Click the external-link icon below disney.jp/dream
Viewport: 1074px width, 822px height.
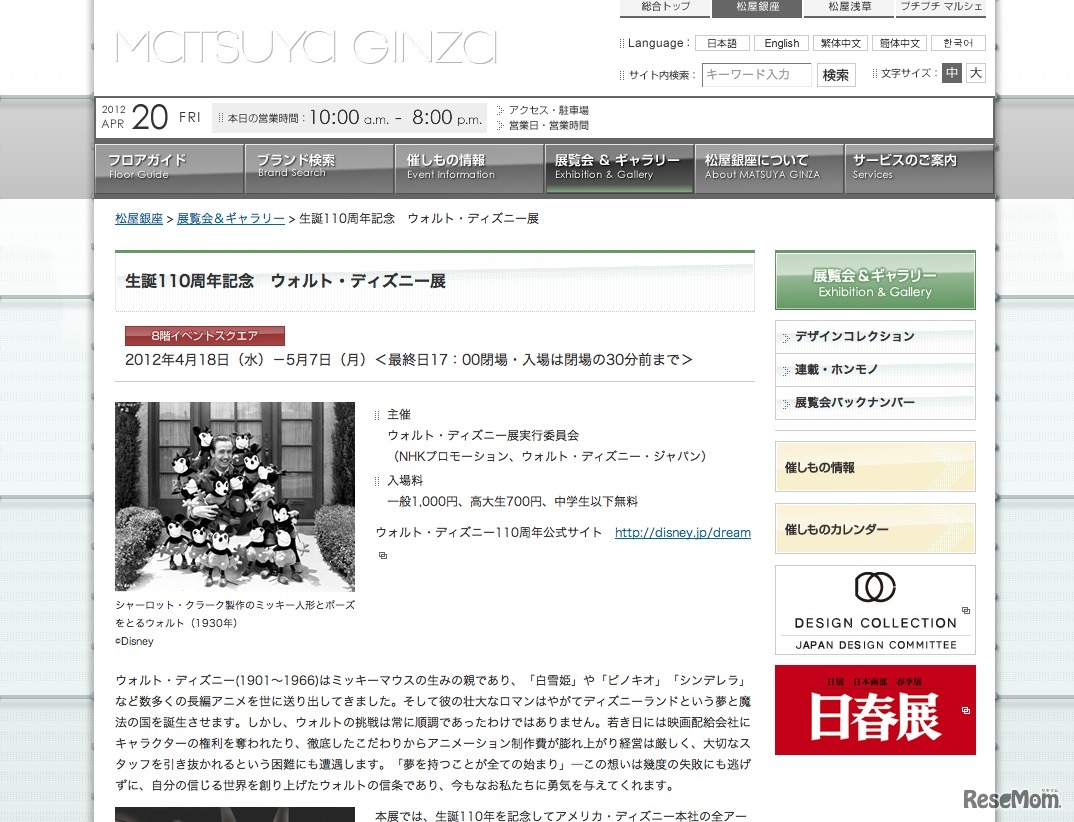point(384,553)
